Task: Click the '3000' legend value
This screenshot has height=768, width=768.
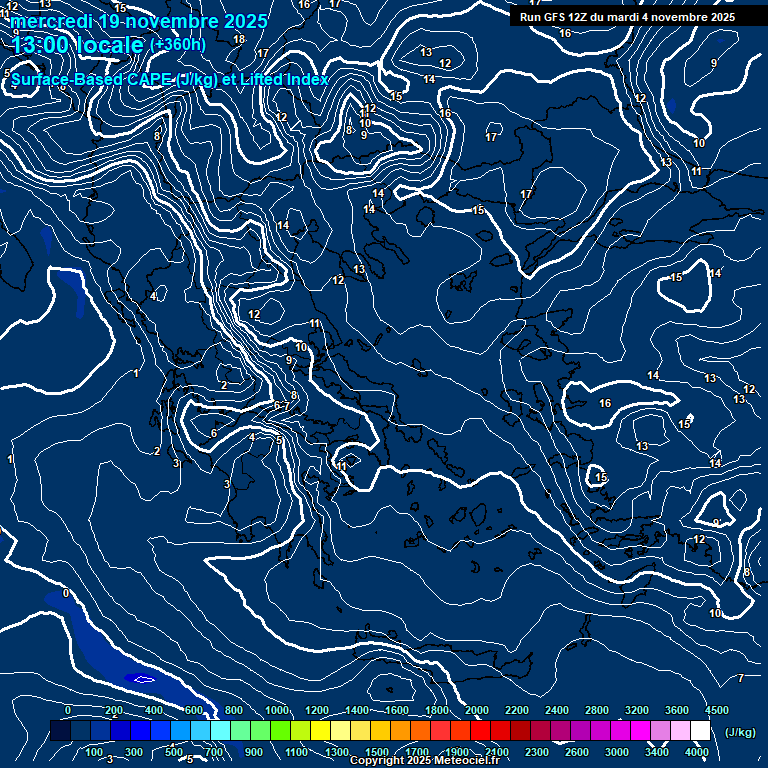Action: 617,752
